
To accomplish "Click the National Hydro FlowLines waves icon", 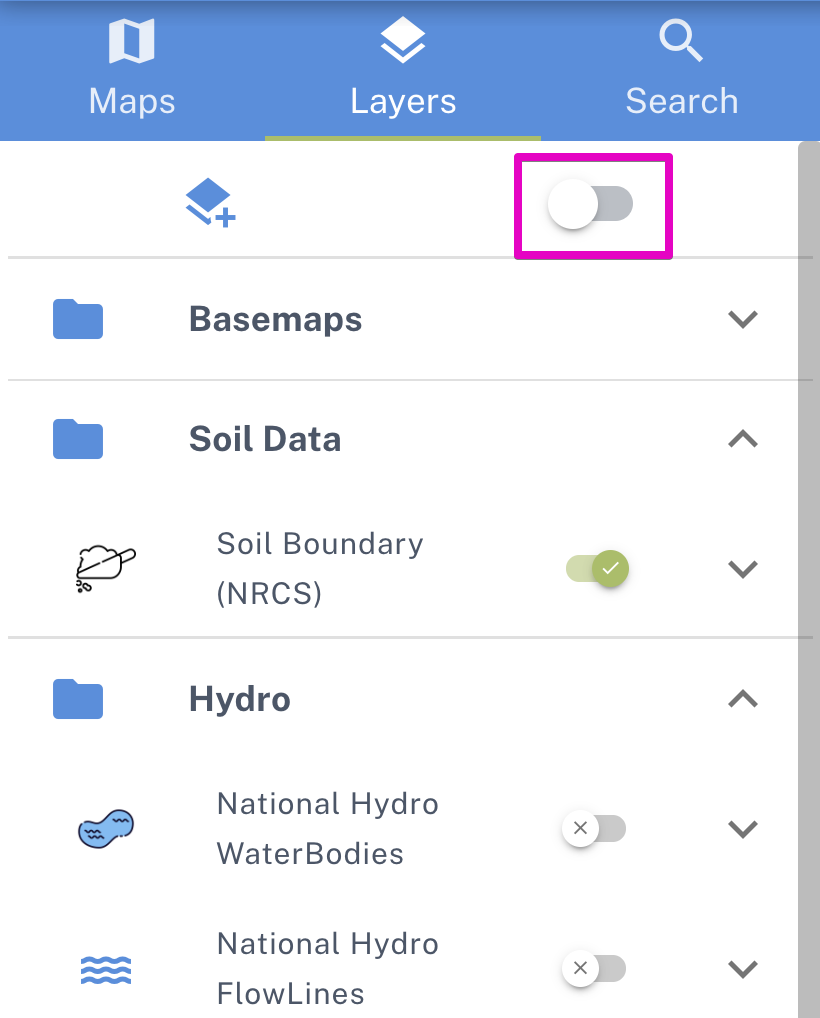I will click(x=105, y=968).
